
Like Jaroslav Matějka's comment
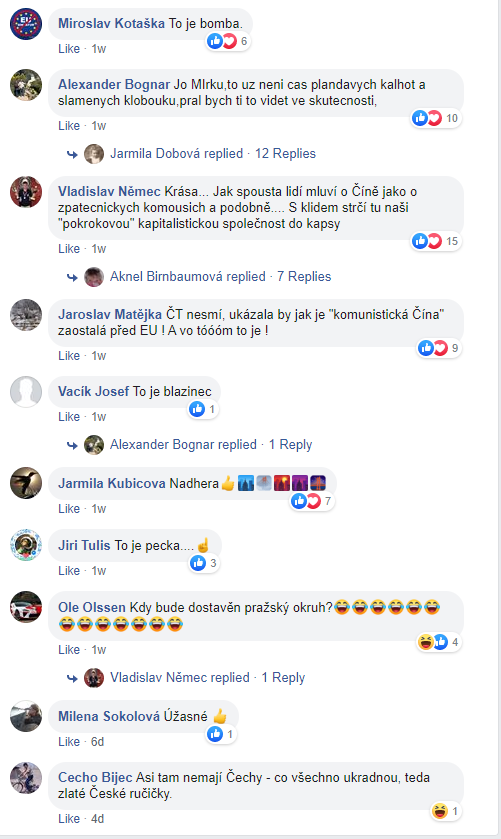(69, 356)
